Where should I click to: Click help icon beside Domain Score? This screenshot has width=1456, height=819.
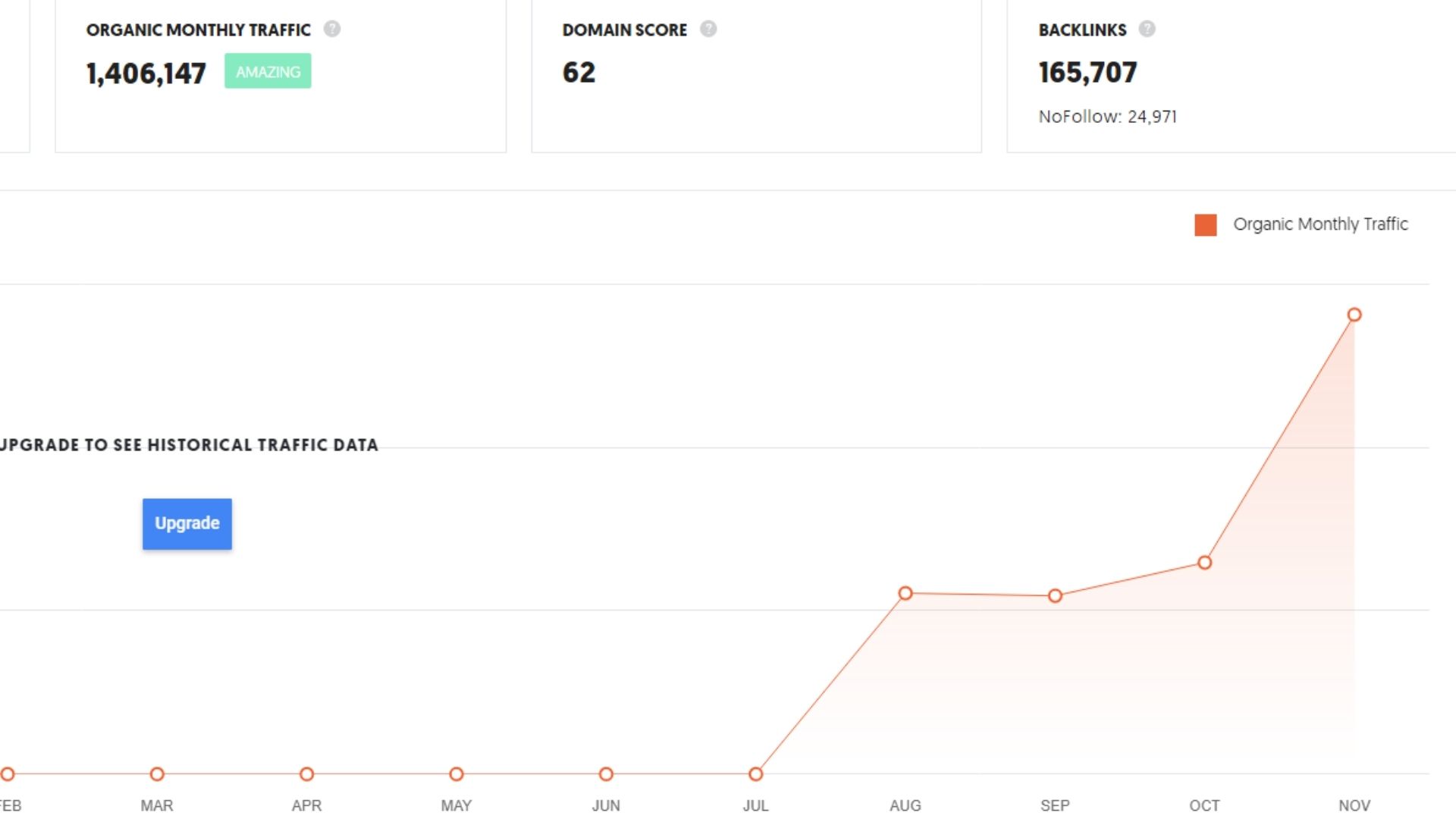(708, 29)
